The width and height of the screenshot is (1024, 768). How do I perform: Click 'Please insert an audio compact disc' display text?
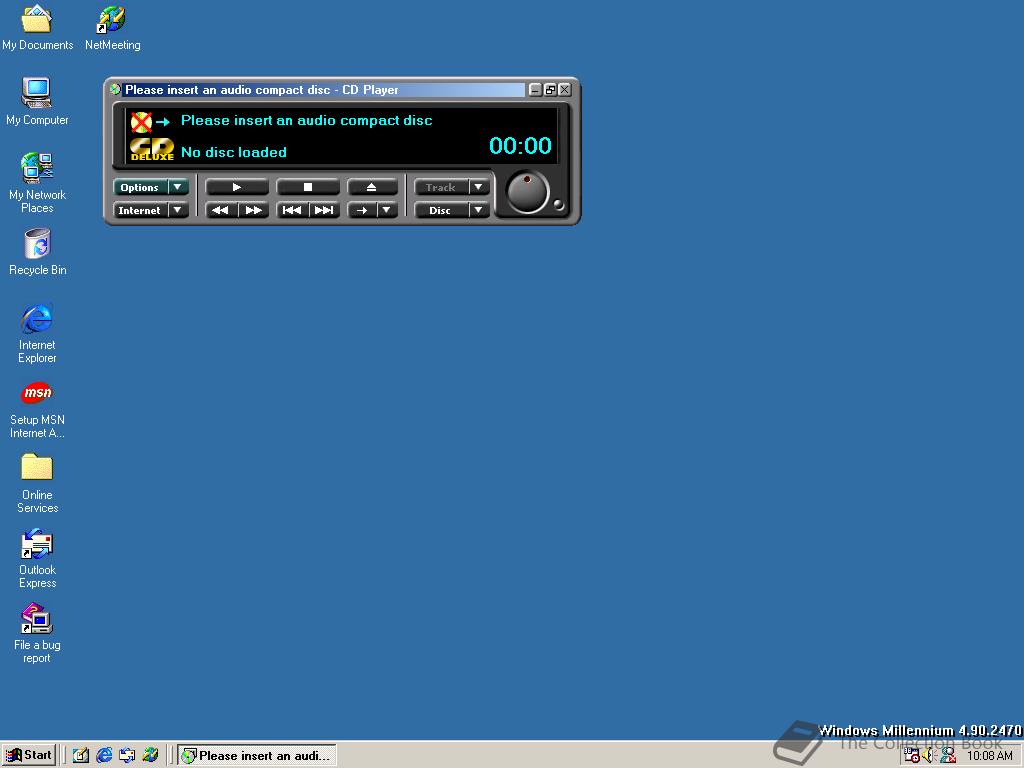pos(306,121)
